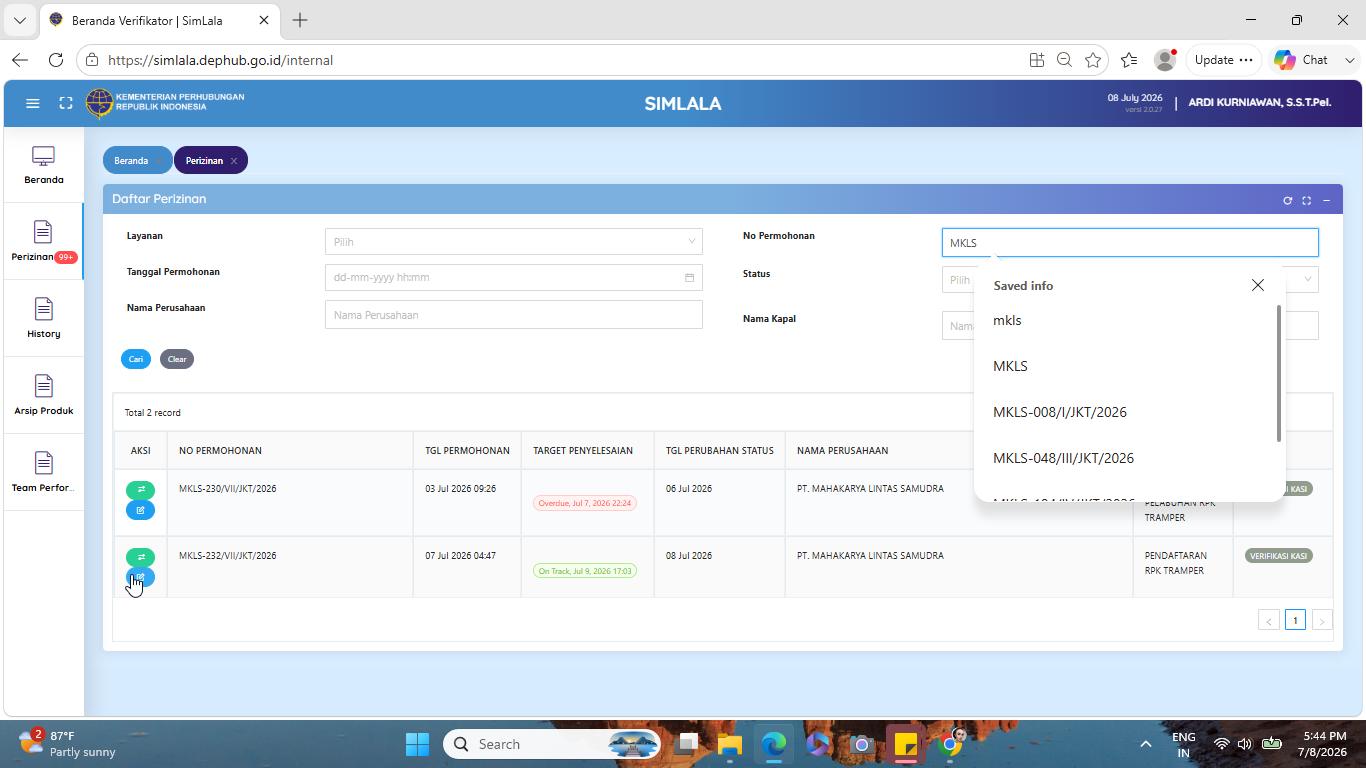Image resolution: width=1366 pixels, height=768 pixels.
Task: Click the 'Total 2 record' text
Action: coord(153,413)
